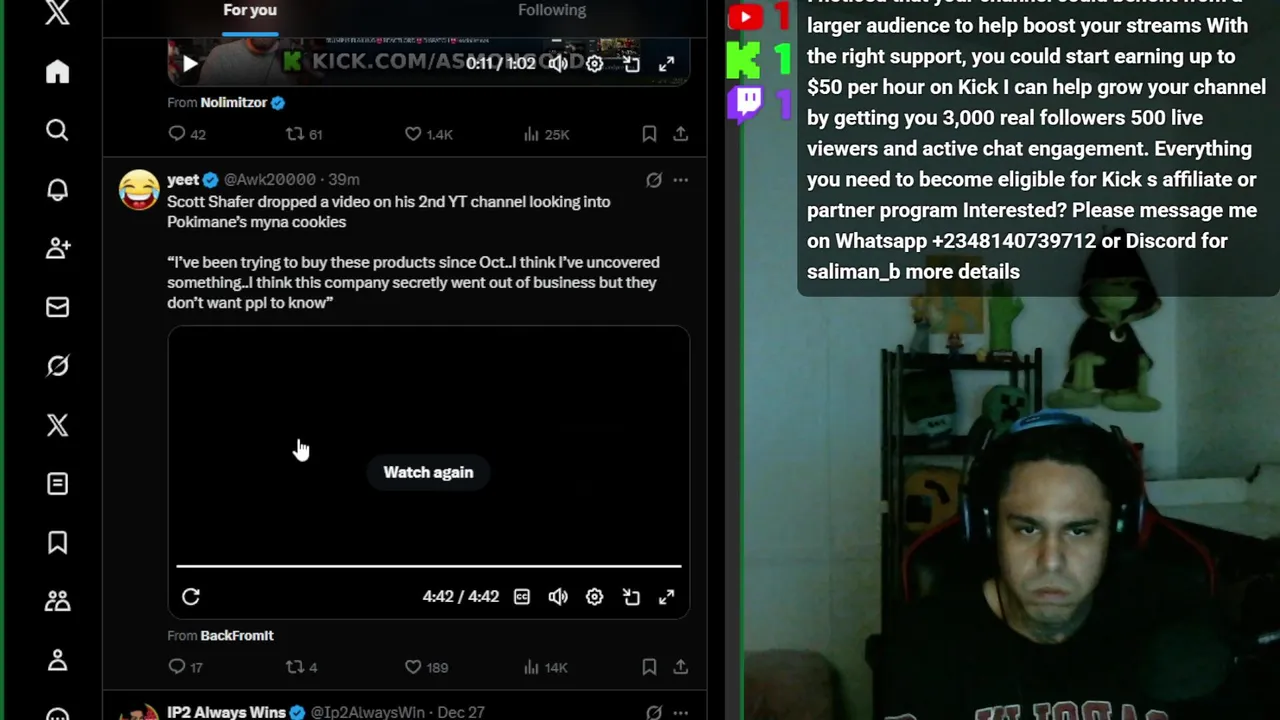This screenshot has width=1280, height=720.
Task: Toggle closed captions on yeet's video
Action: click(522, 597)
